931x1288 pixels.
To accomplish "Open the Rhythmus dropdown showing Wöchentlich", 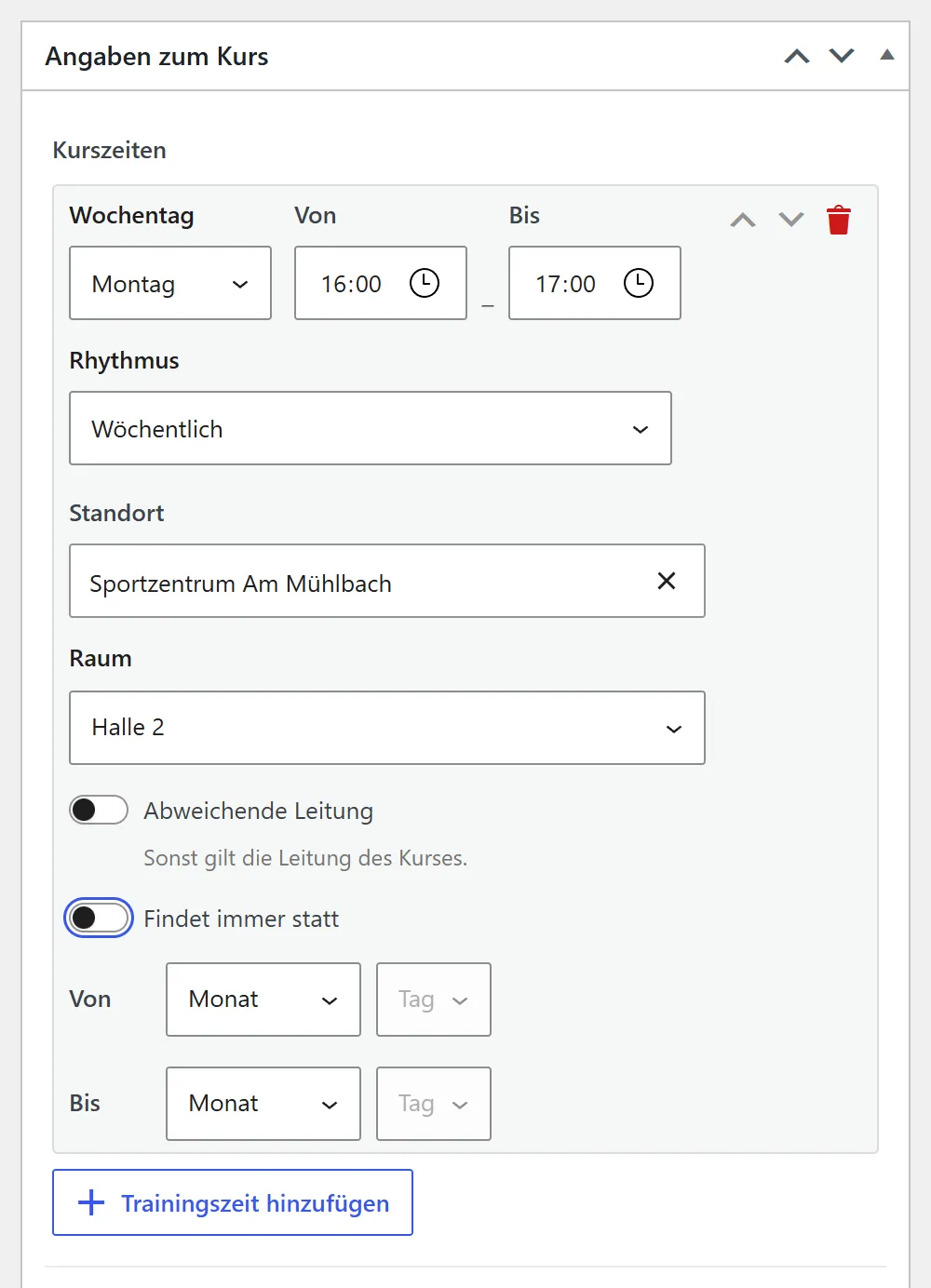I will point(371,428).
